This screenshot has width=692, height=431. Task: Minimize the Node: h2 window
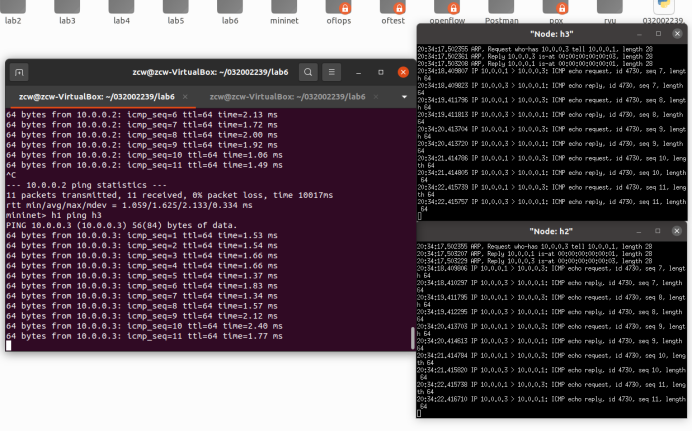pos(638,231)
